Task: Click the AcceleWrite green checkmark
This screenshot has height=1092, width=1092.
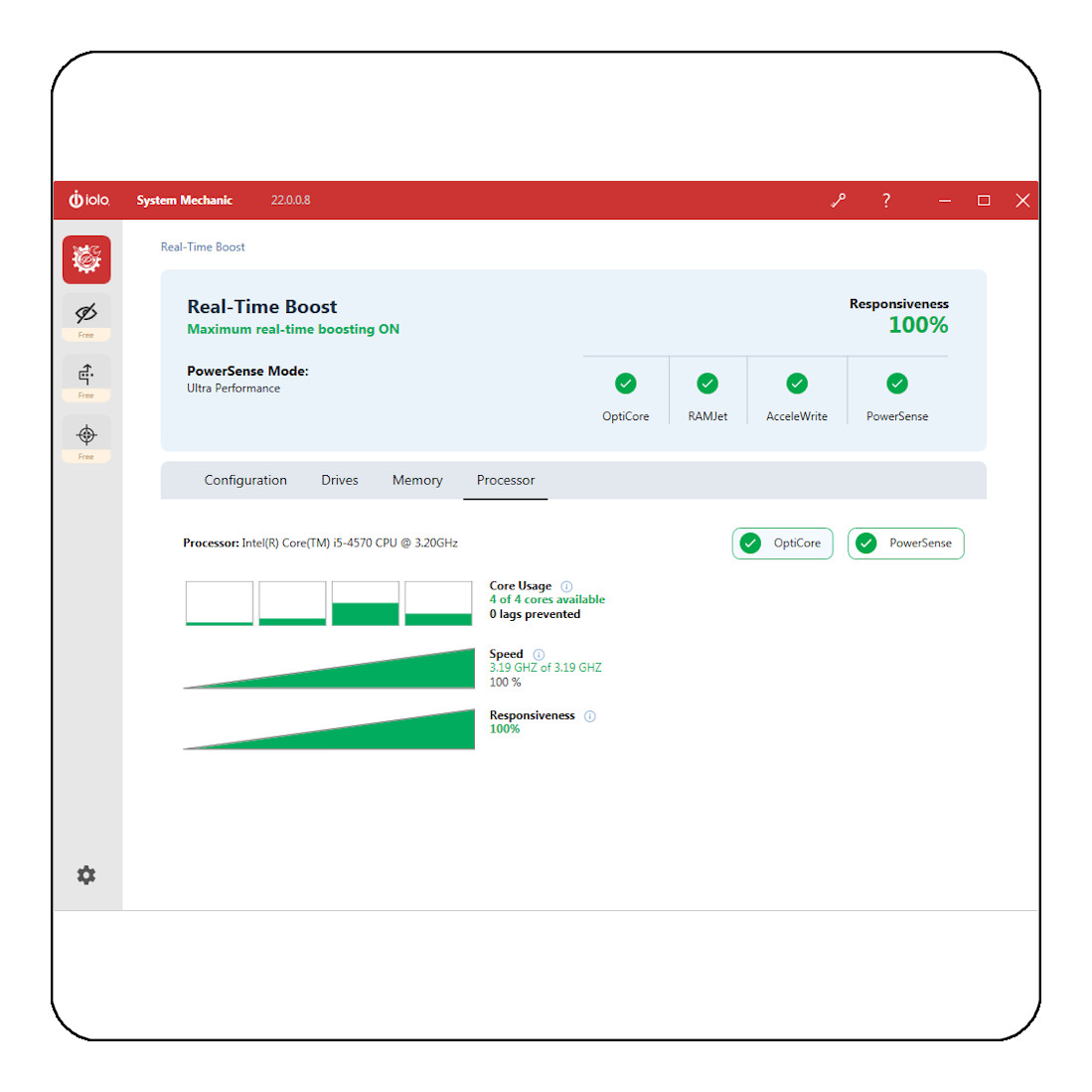Action: point(797,383)
